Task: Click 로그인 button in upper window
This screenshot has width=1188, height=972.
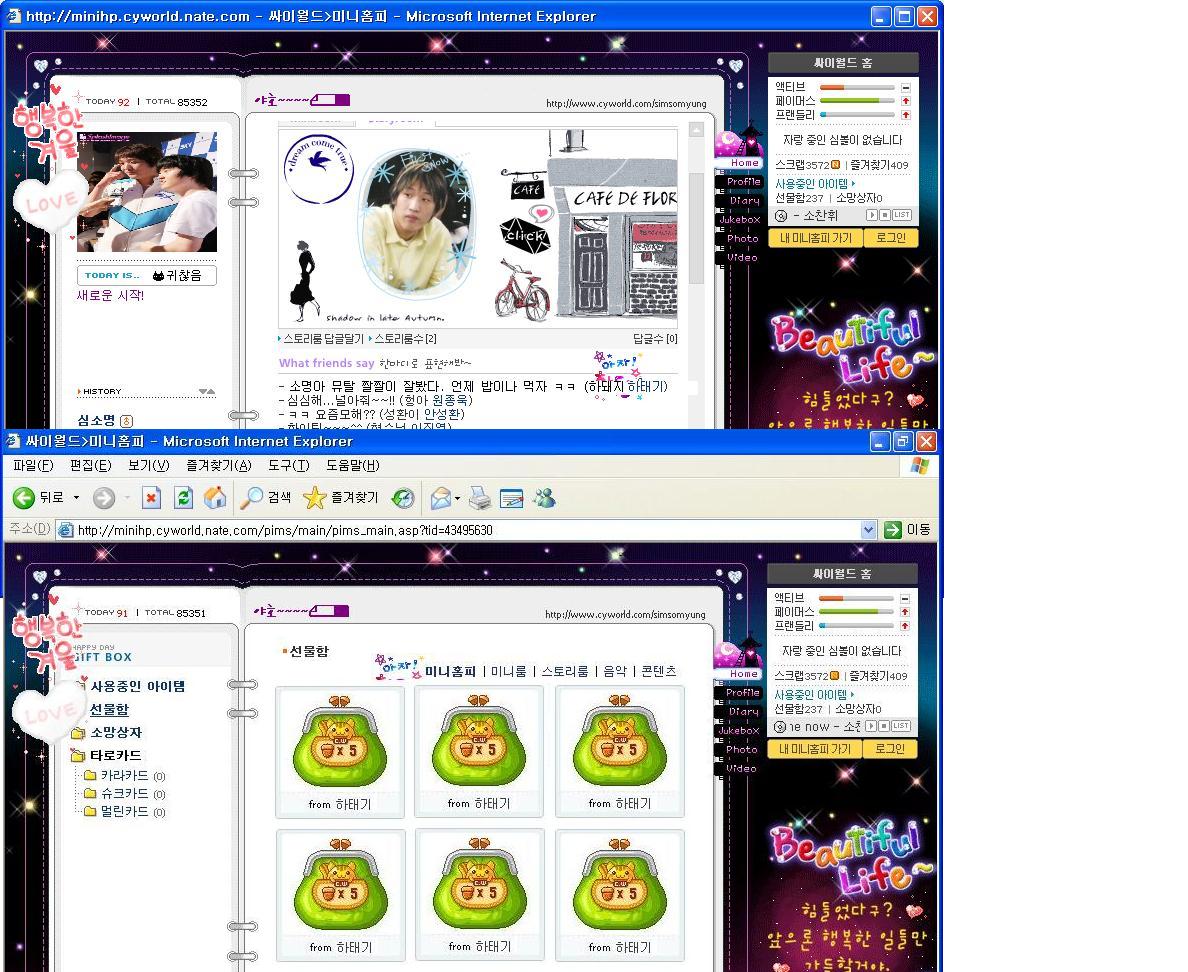Action: click(891, 238)
